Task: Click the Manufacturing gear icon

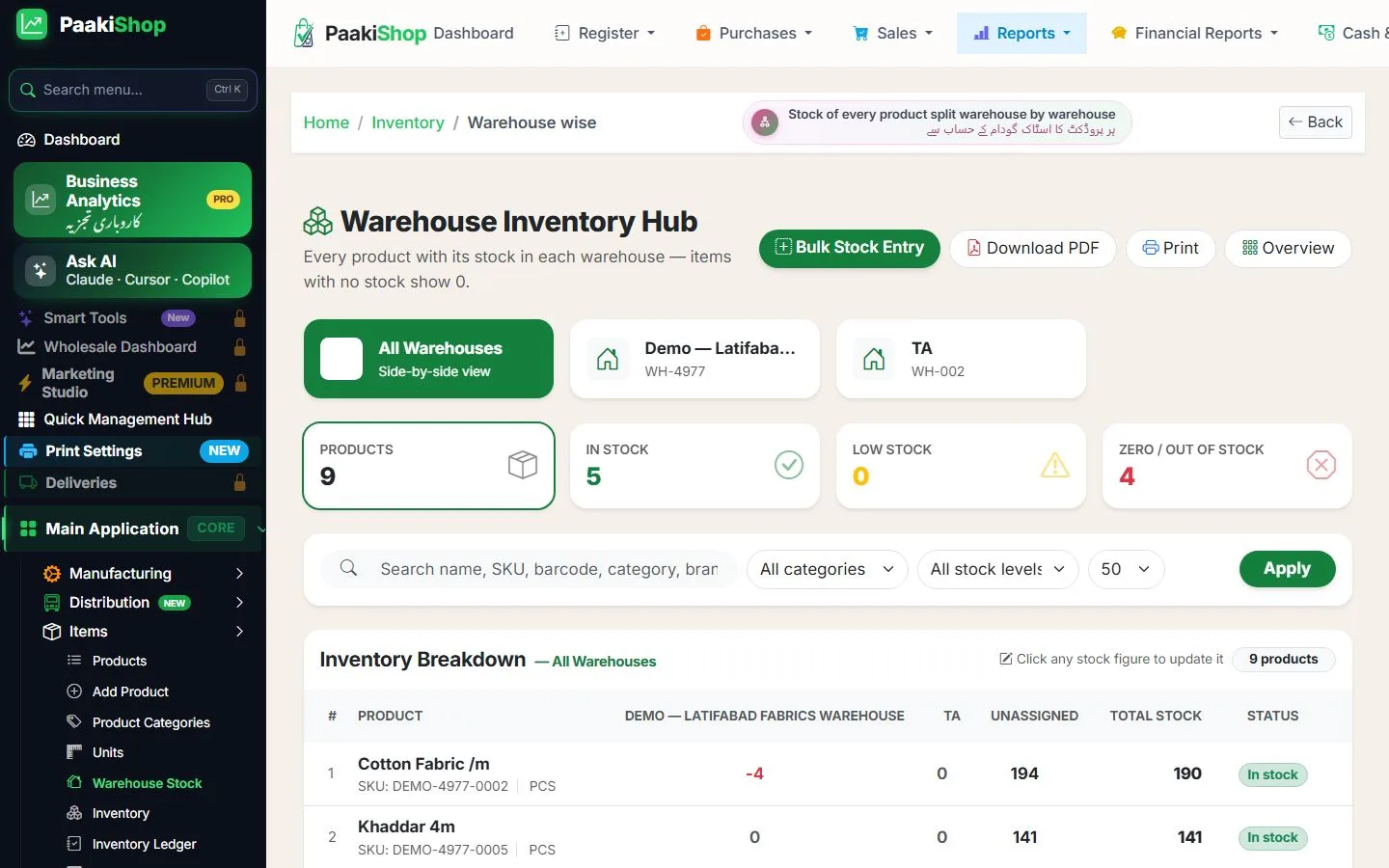Action: [x=52, y=574]
